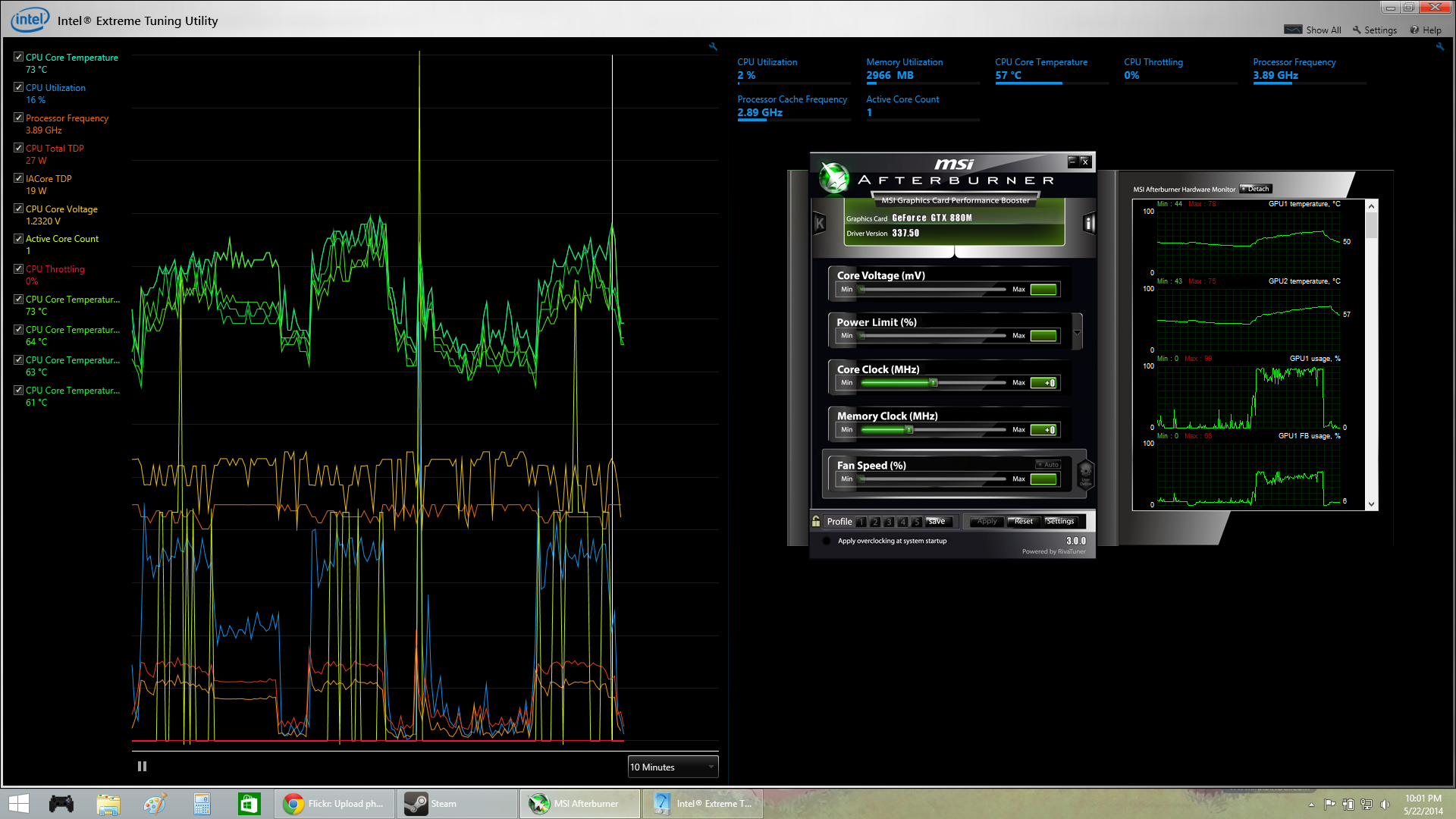The width and height of the screenshot is (1456, 819).
Task: Open MSI Afterburner from the taskbar
Action: pyautogui.click(x=580, y=804)
